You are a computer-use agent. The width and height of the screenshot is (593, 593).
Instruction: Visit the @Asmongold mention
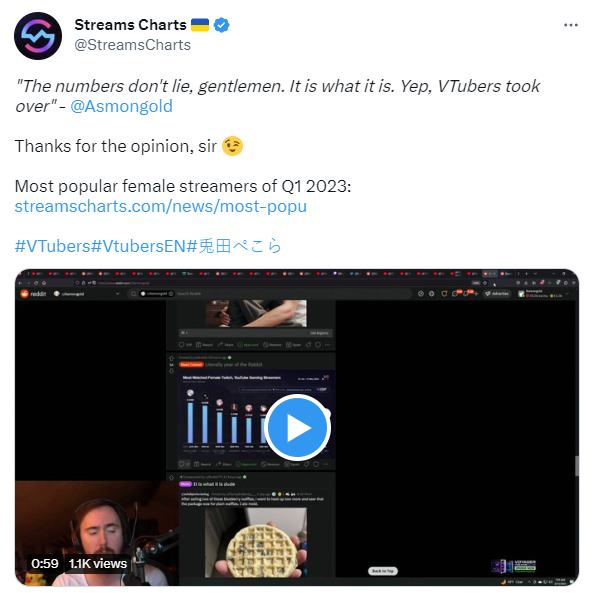tap(121, 106)
